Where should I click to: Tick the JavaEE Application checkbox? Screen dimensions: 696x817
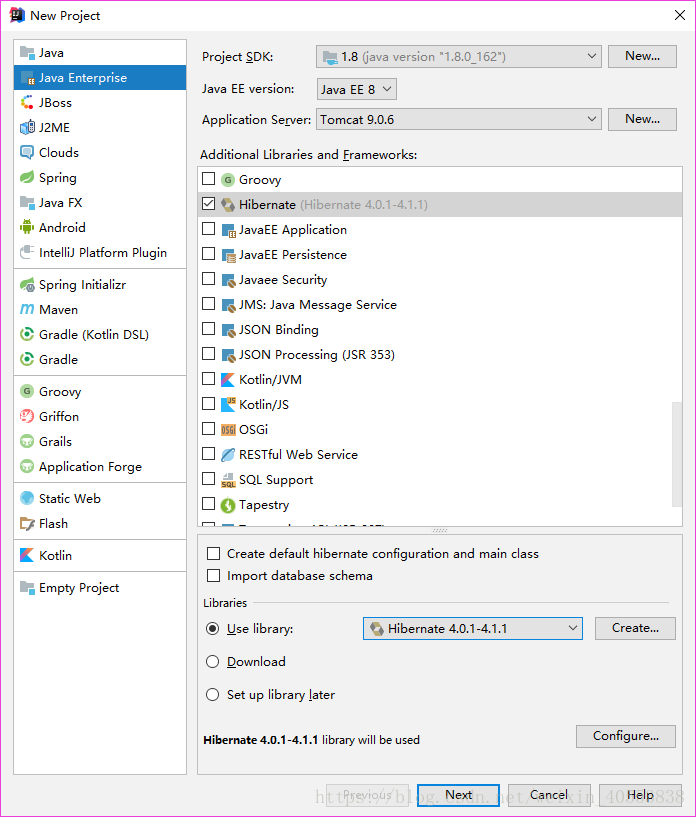click(208, 229)
